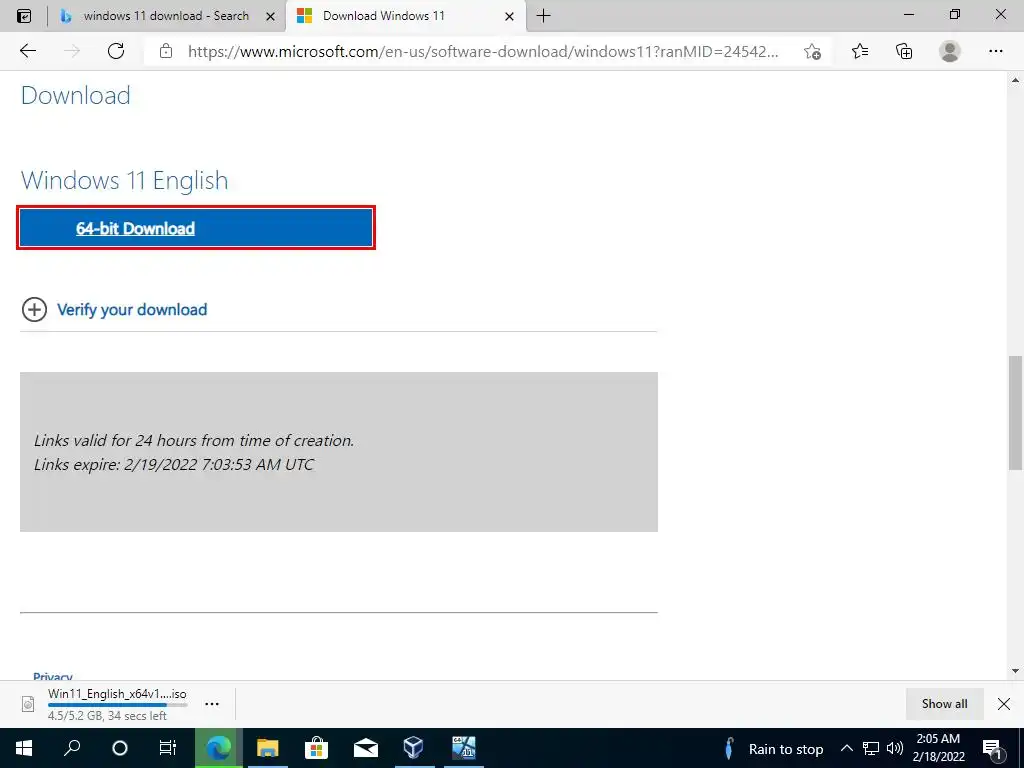Screen dimensions: 1024x768
Task: Open Task View icon
Action: (x=168, y=748)
